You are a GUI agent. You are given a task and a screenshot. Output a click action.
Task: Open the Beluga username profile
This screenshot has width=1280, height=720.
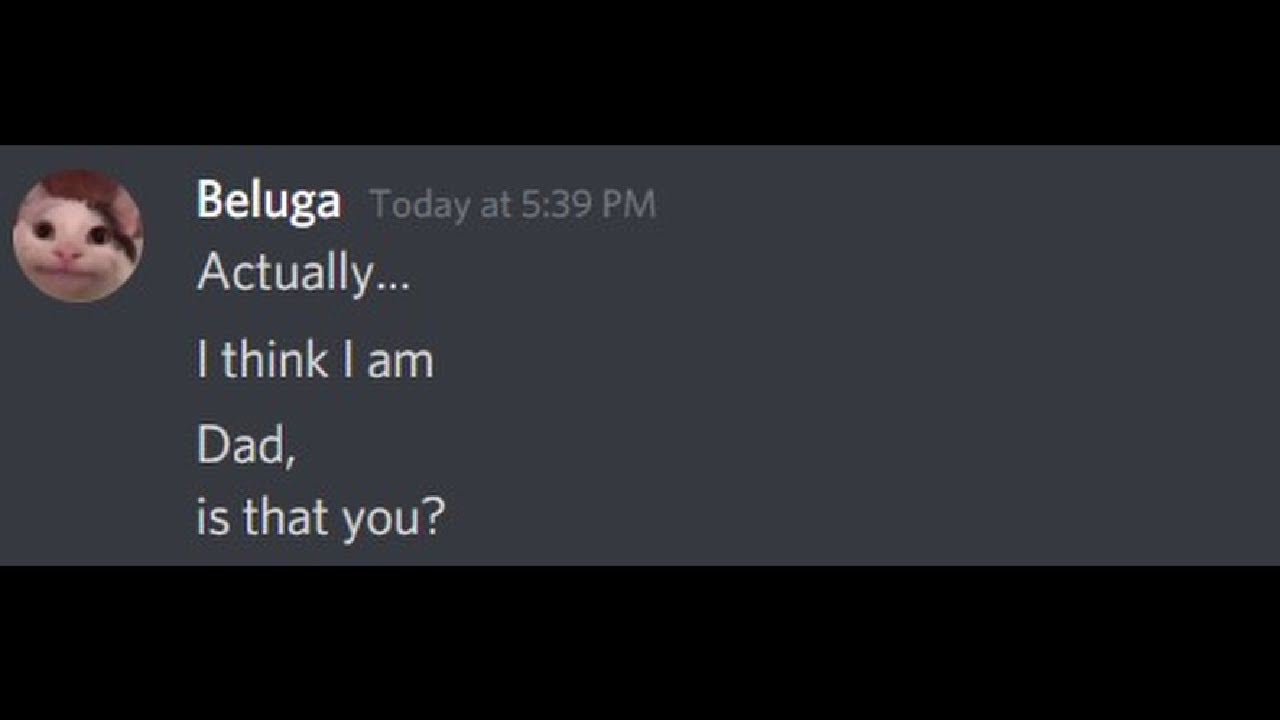[x=268, y=201]
